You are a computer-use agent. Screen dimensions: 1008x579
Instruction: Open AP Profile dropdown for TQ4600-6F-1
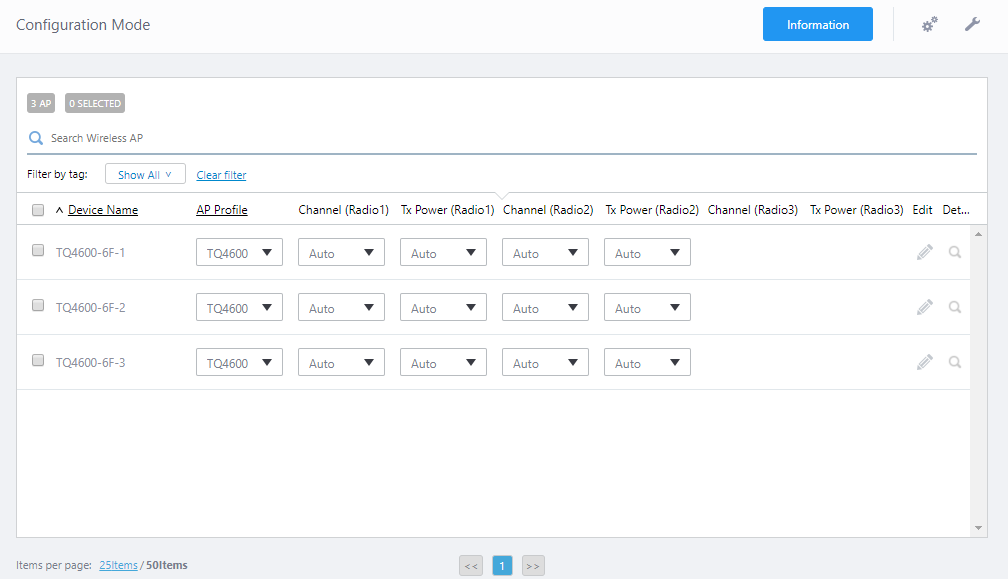coord(239,253)
